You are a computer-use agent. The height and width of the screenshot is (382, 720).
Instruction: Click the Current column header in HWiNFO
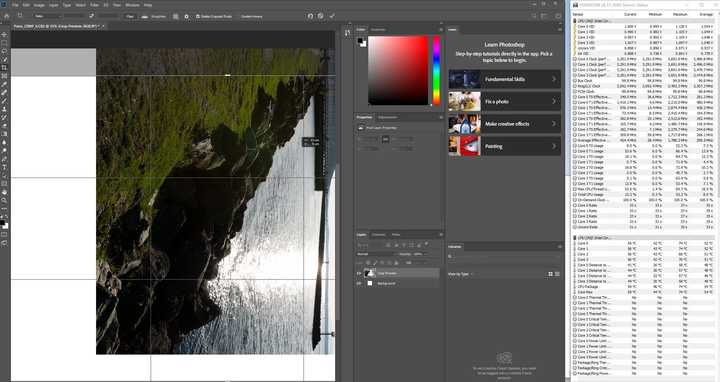tap(630, 15)
